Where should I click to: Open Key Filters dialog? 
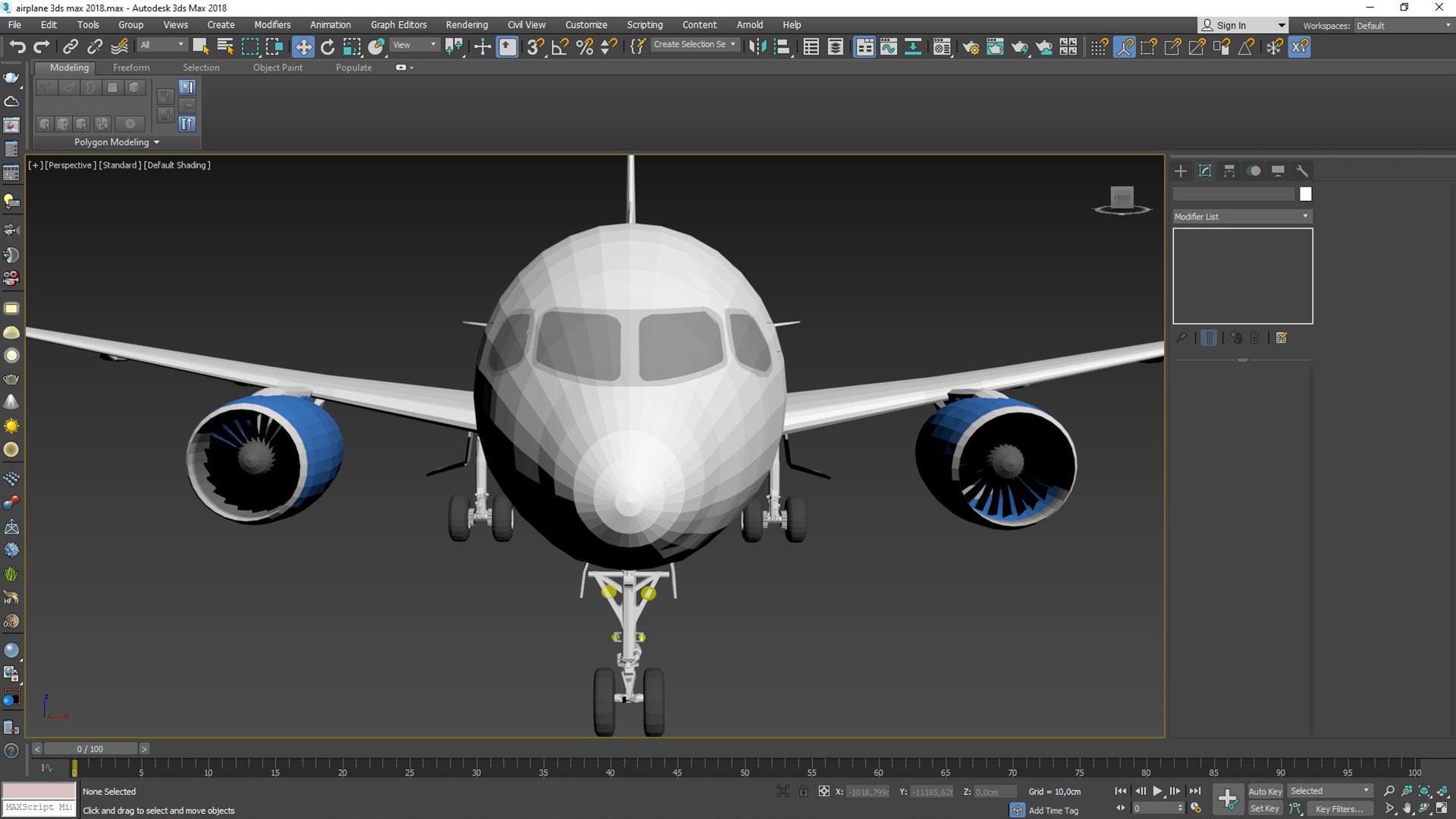pos(1339,808)
